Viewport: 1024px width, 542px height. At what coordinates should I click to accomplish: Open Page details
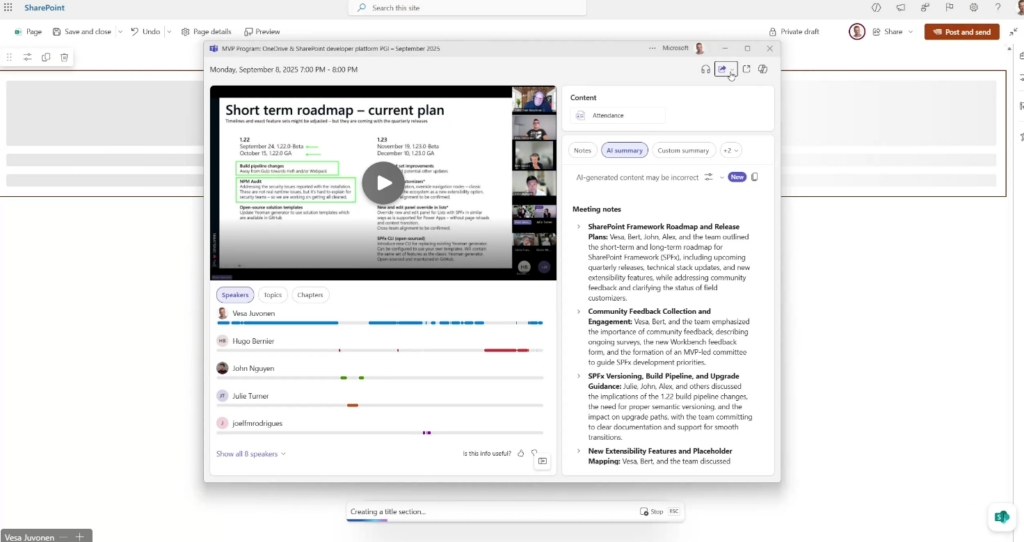coord(206,31)
